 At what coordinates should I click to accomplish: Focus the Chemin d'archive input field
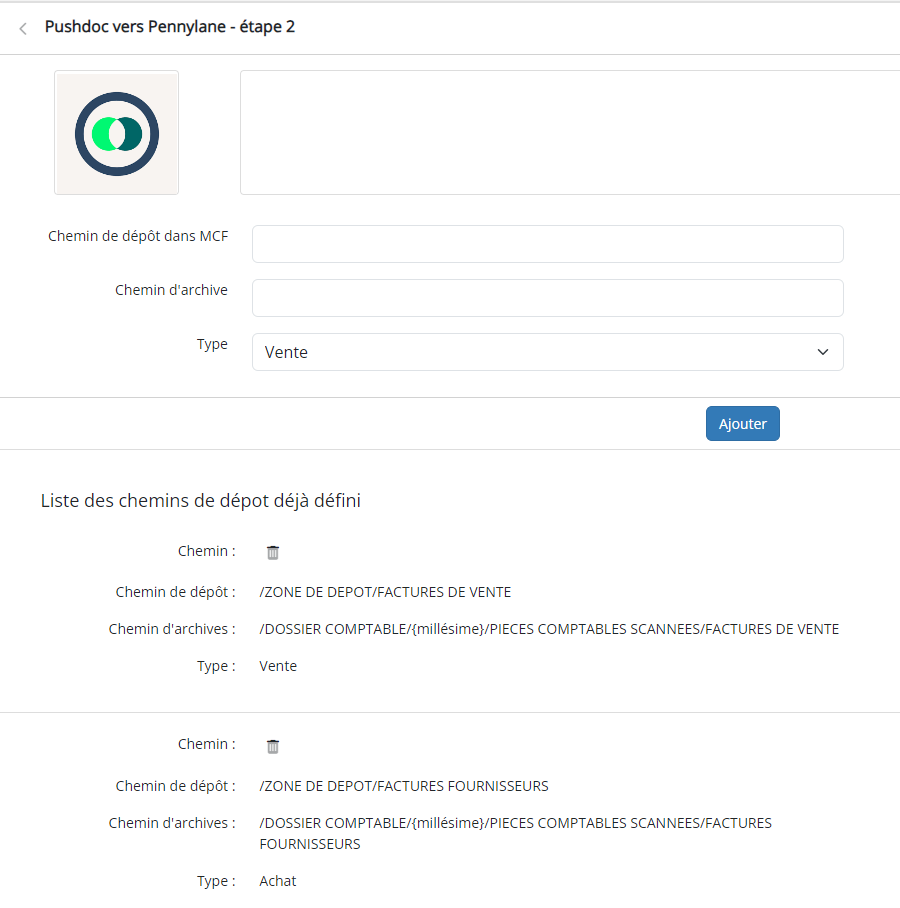547,298
